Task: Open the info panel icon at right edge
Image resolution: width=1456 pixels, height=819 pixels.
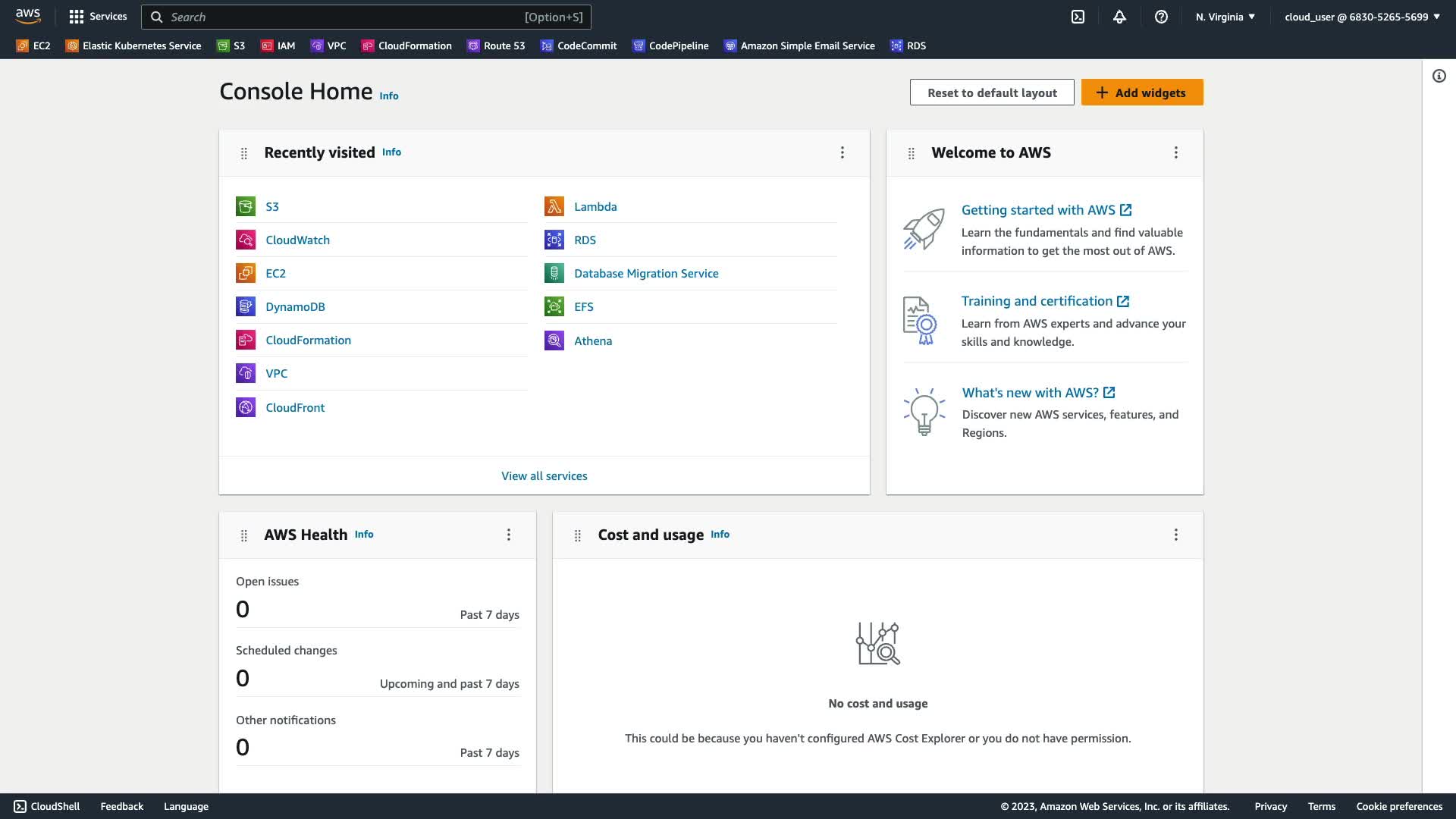Action: [x=1439, y=76]
